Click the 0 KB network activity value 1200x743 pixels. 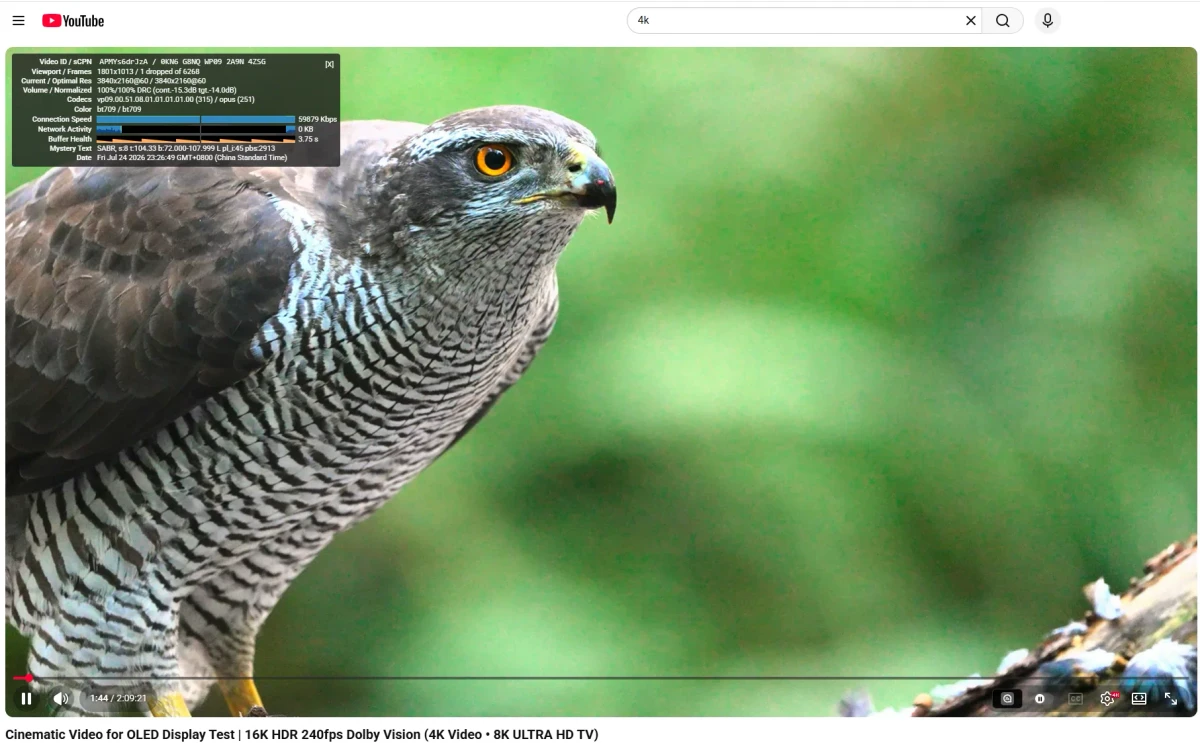pos(306,129)
